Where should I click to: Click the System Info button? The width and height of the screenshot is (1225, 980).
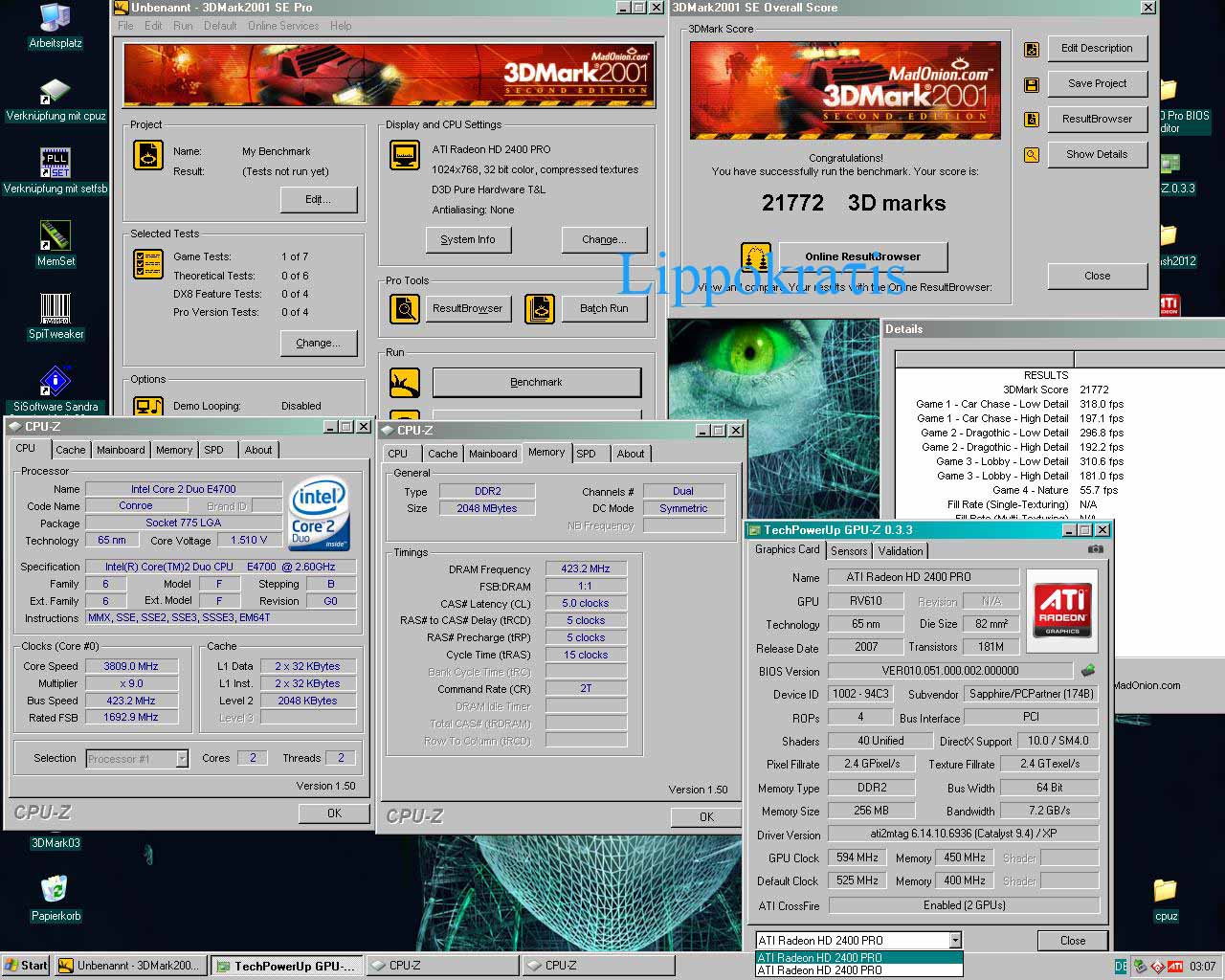pos(468,239)
